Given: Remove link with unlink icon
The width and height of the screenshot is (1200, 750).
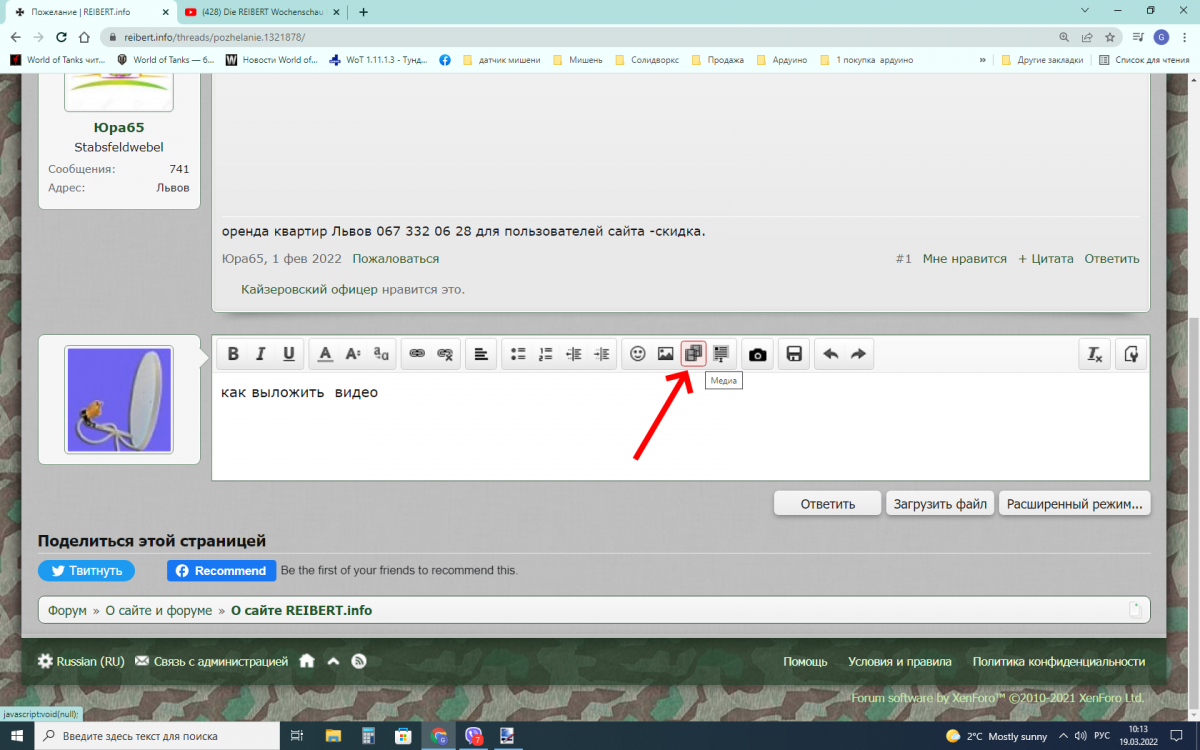Looking at the screenshot, I should pos(445,354).
